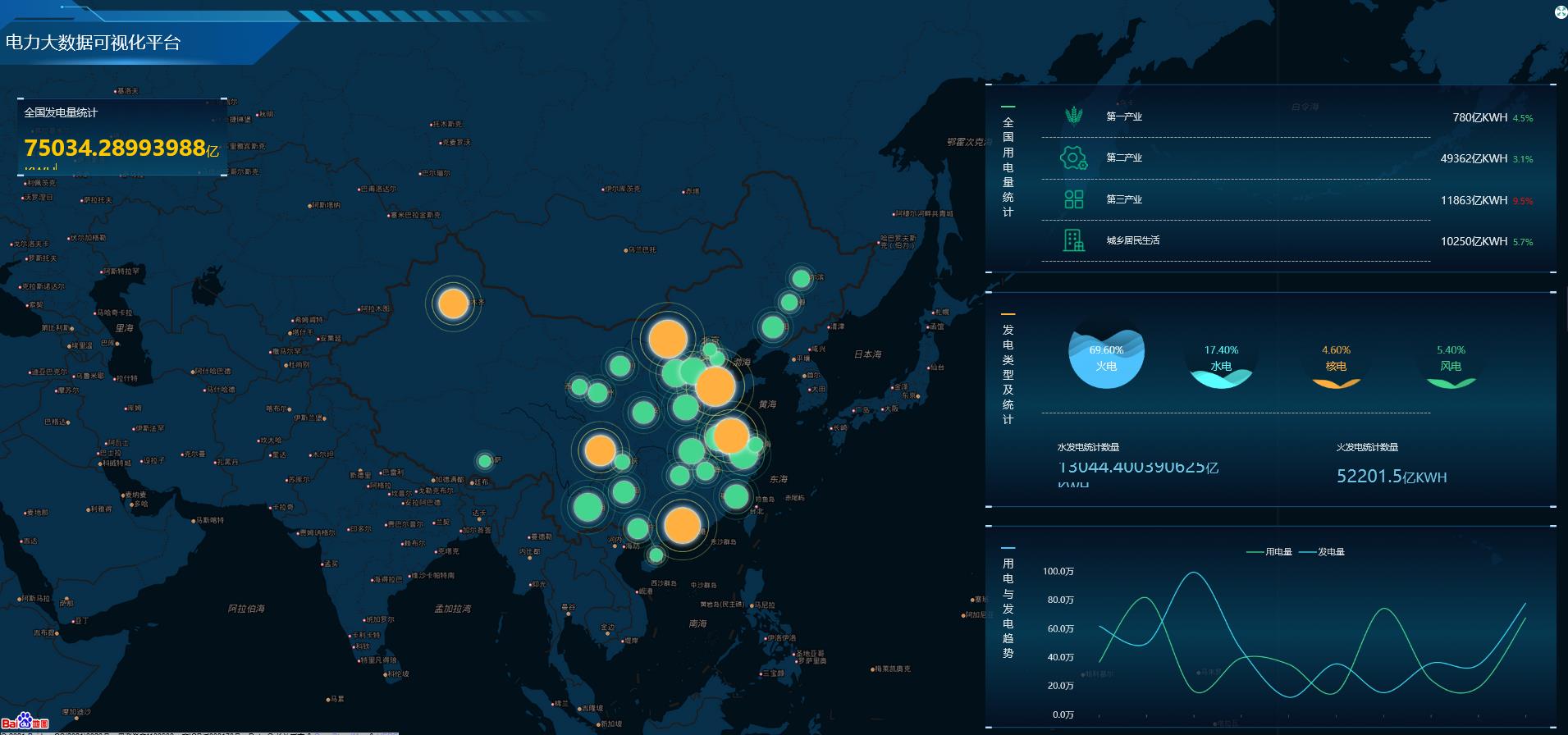This screenshot has width=1568, height=735.
Task: Click the 水电 gauge showing 17.40%
Action: pyautogui.click(x=1221, y=358)
